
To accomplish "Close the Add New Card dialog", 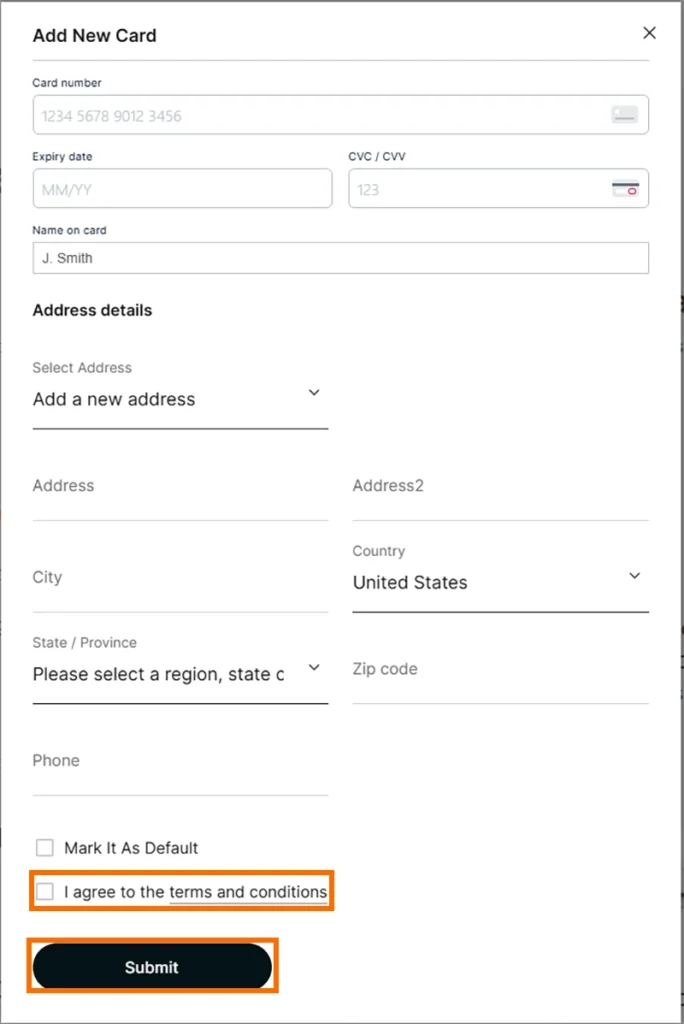I will click(649, 33).
